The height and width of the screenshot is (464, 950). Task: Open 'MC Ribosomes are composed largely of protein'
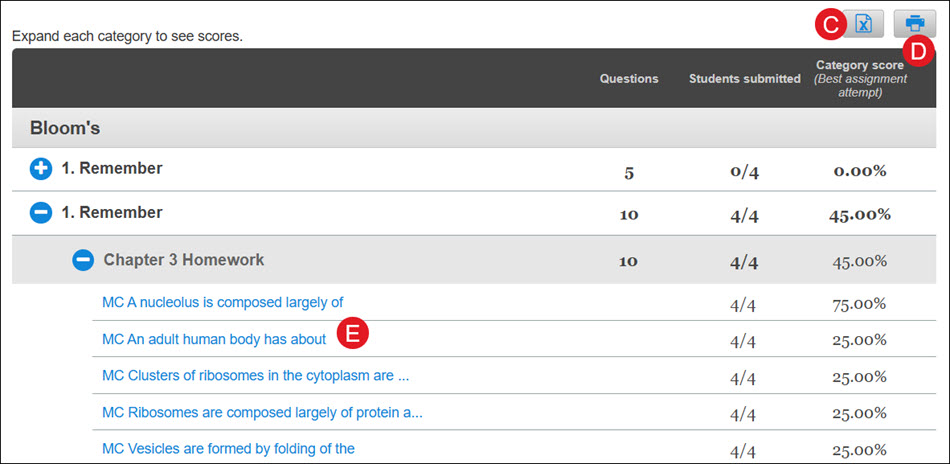[262, 413]
